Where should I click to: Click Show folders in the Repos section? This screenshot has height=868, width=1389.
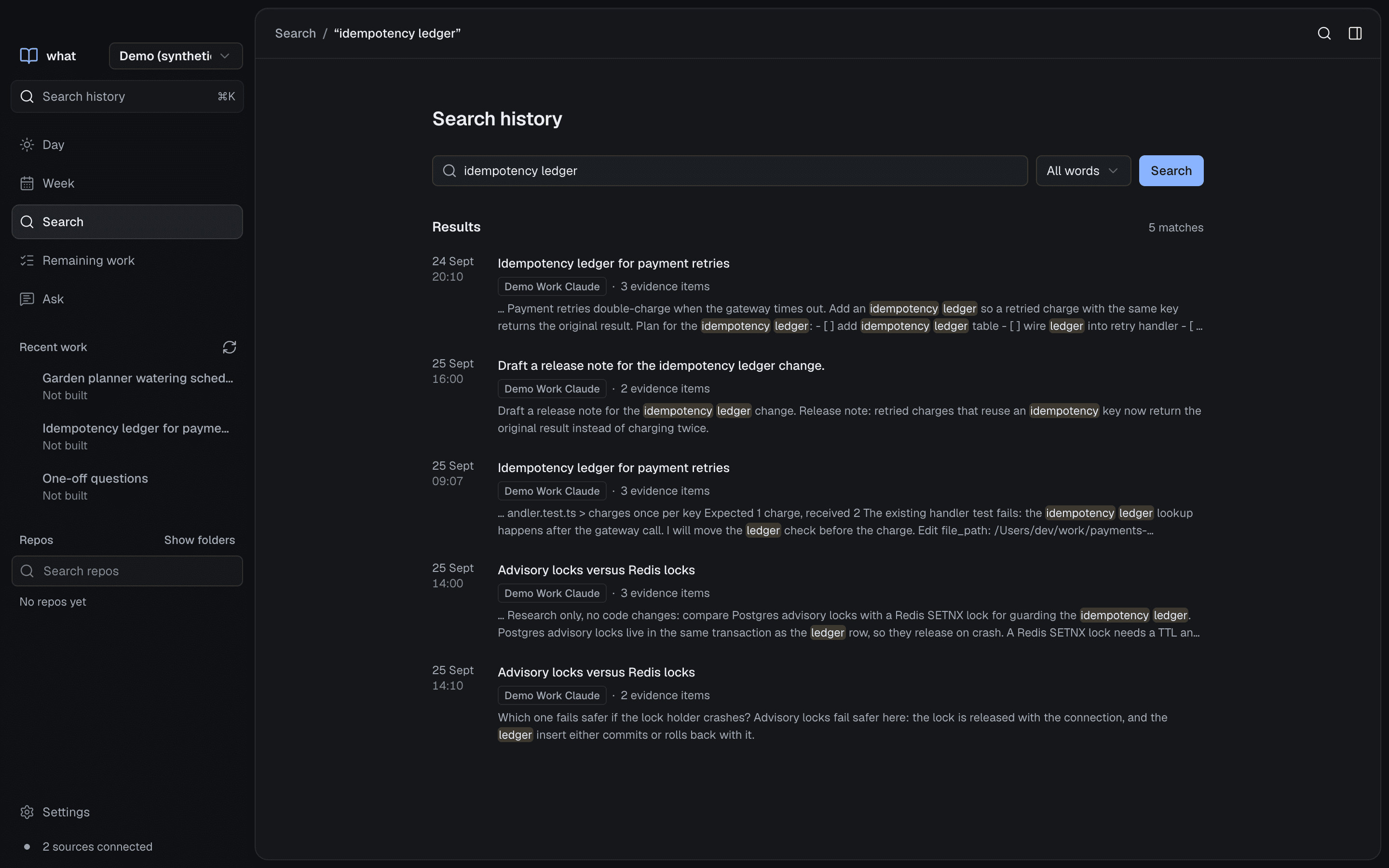pos(199,540)
